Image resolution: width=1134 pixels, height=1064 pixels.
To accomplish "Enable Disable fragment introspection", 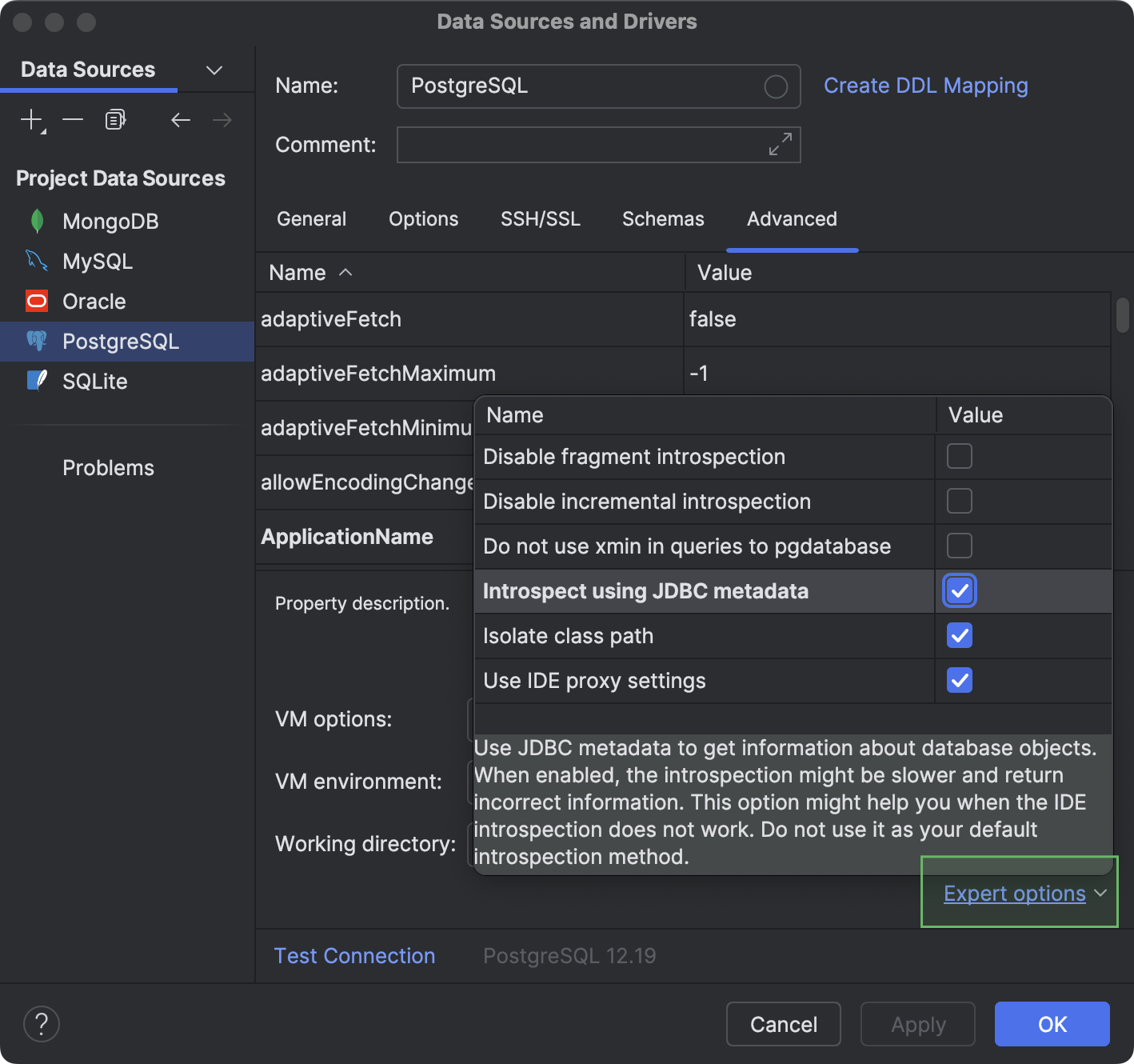I will [x=959, y=456].
